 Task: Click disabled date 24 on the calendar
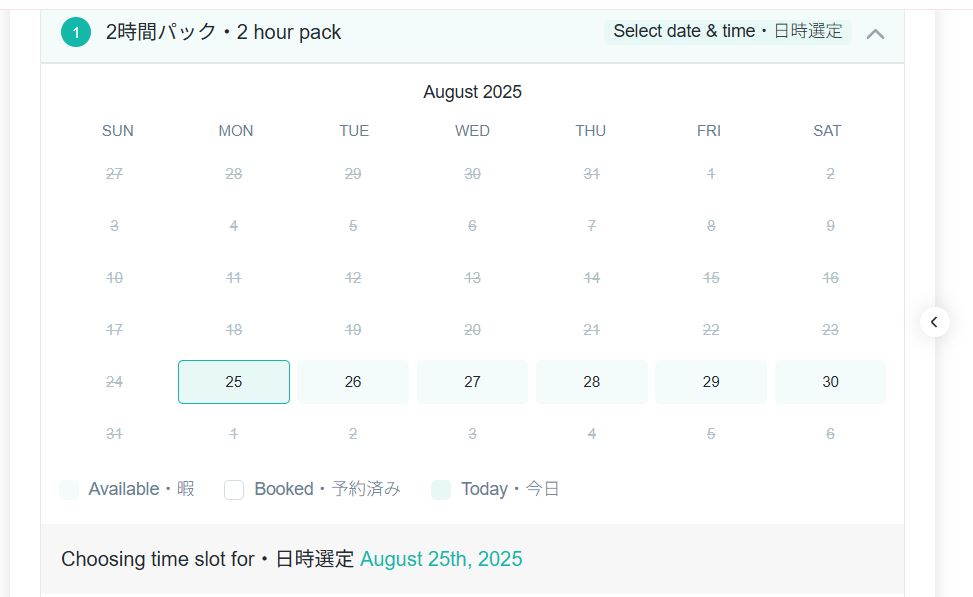tap(114, 382)
